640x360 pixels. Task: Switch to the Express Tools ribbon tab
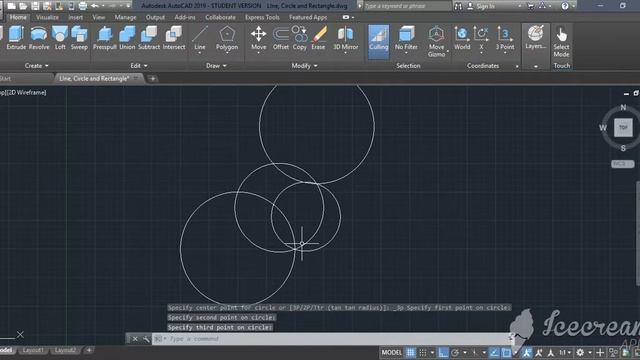pos(262,17)
